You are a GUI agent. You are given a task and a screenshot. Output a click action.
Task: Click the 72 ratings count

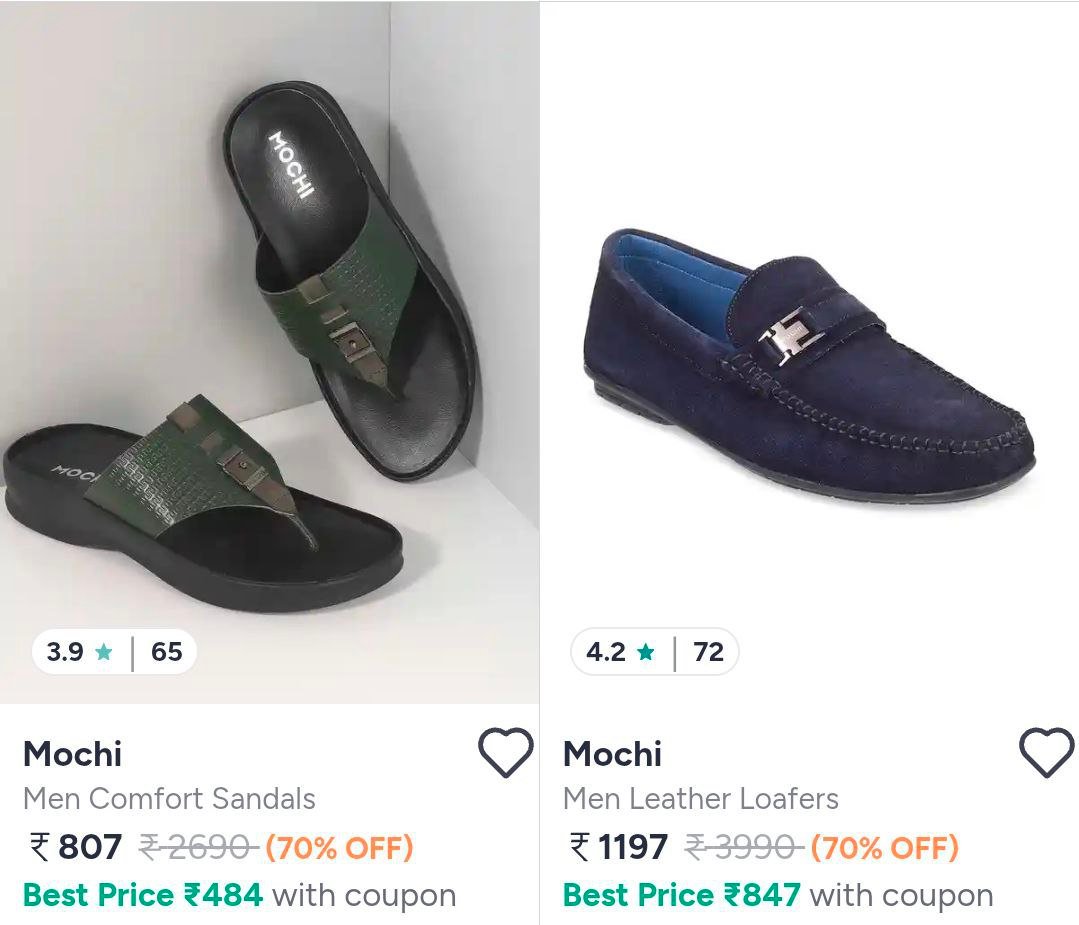point(708,652)
